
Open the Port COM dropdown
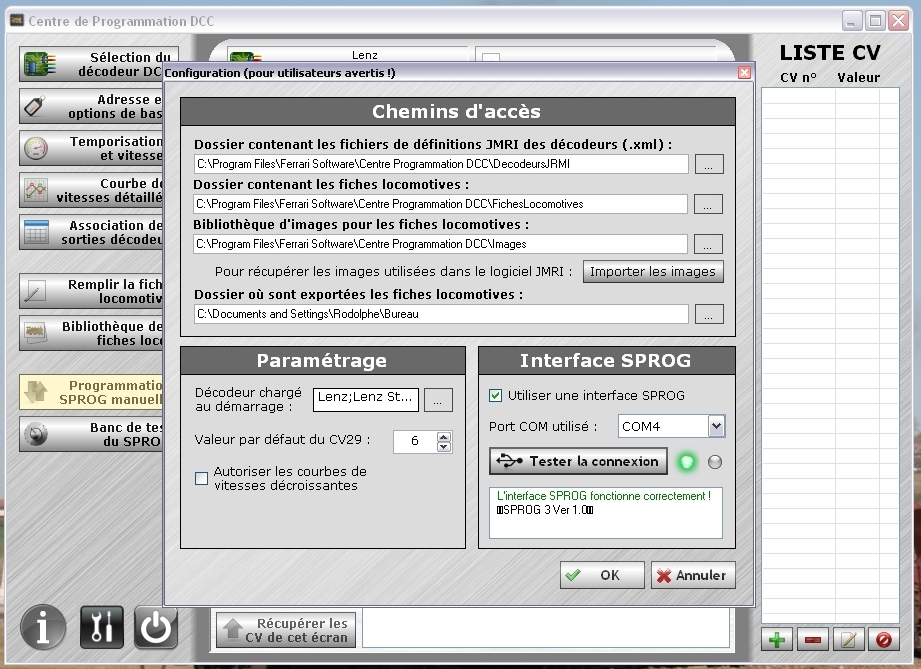click(716, 426)
